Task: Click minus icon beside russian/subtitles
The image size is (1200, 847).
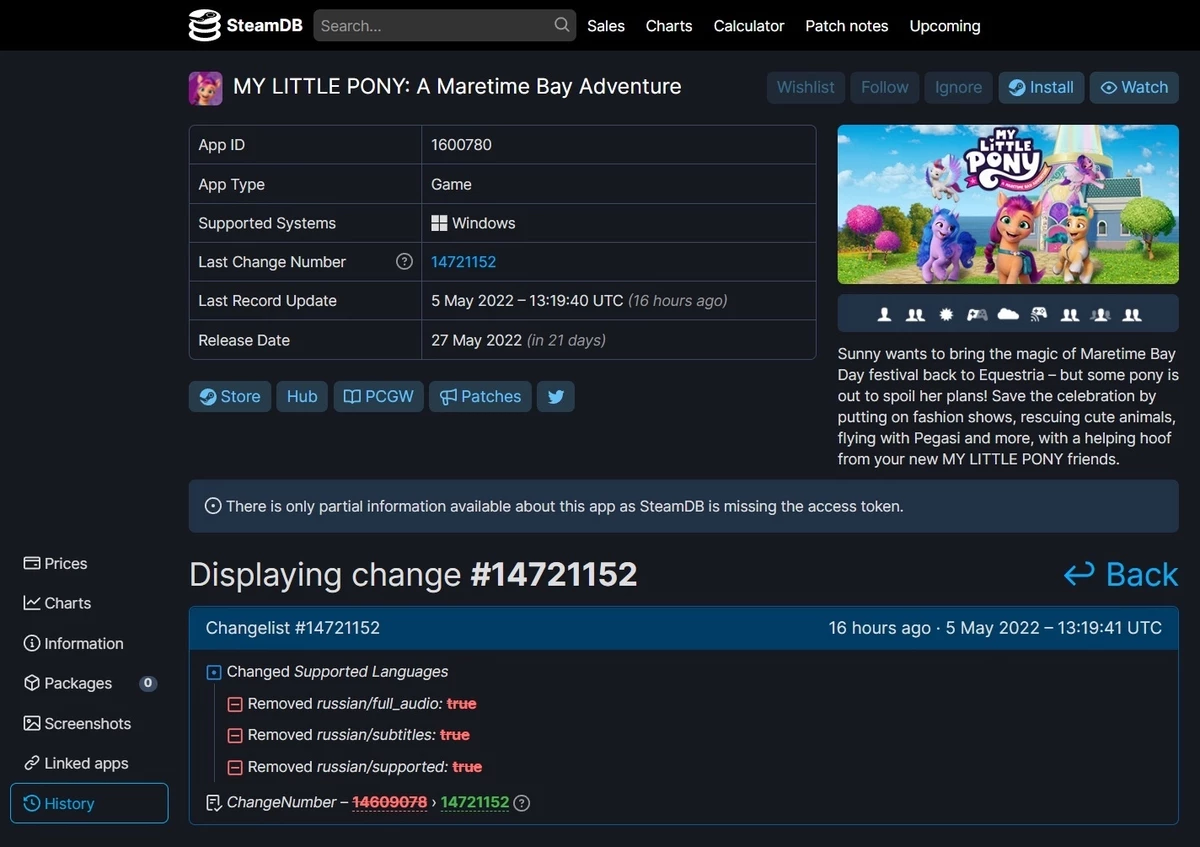Action: click(235, 735)
